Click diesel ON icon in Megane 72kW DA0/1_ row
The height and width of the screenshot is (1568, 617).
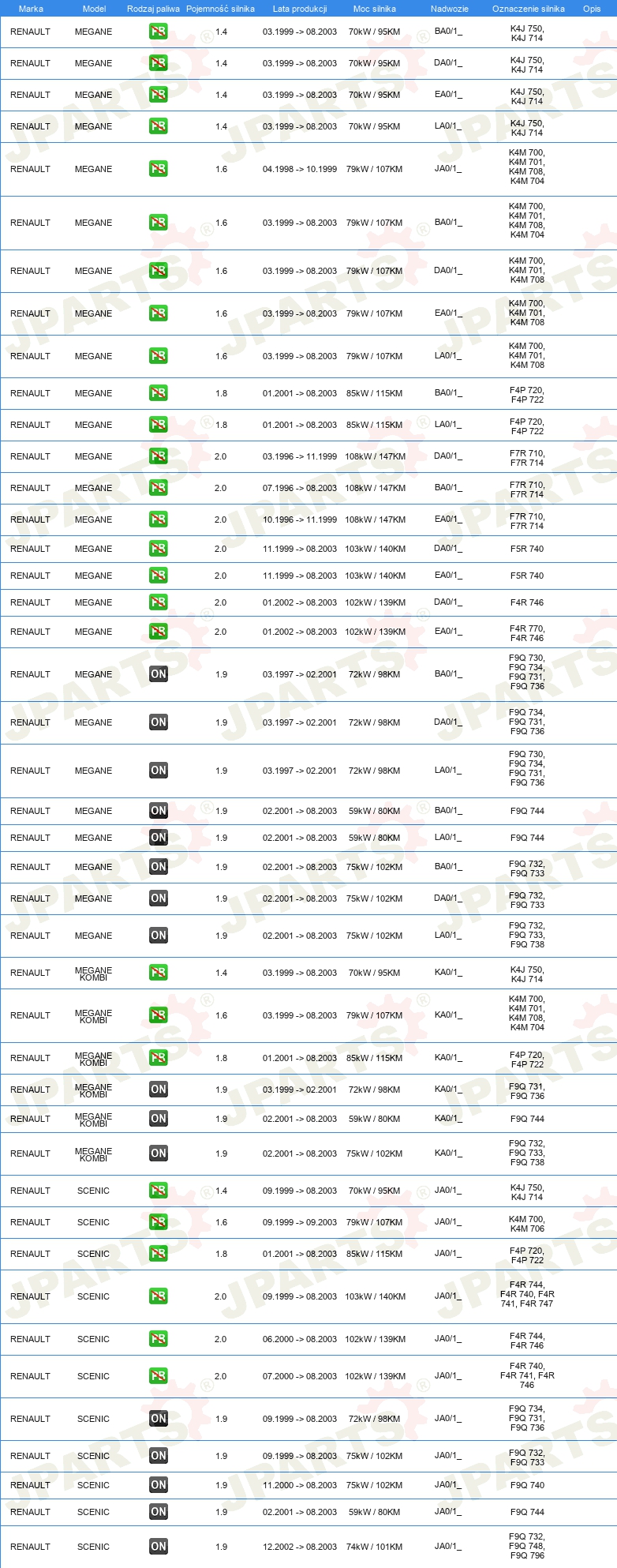click(x=159, y=722)
